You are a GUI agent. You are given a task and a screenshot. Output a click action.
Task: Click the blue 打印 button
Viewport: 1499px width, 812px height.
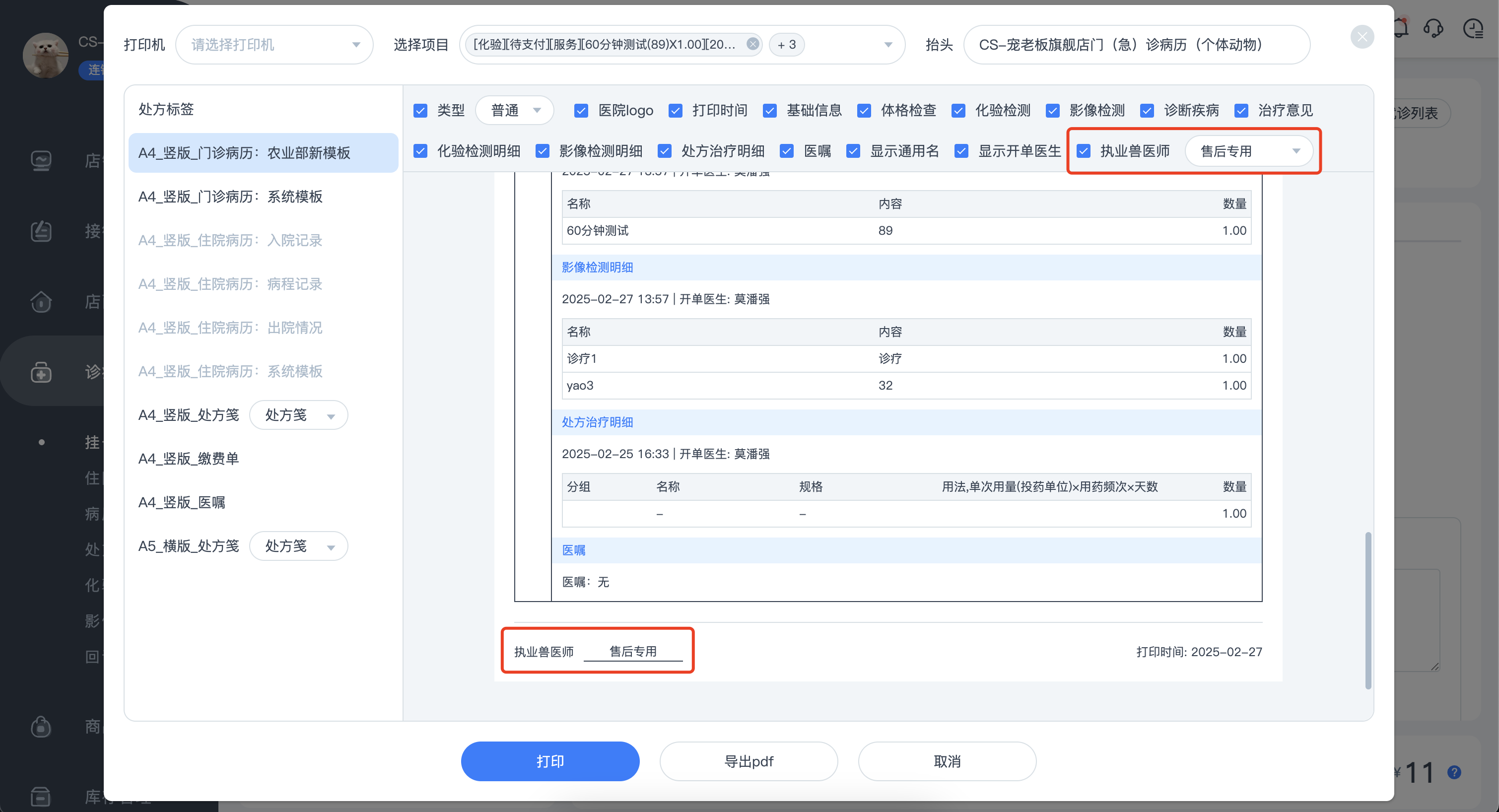[550, 761]
